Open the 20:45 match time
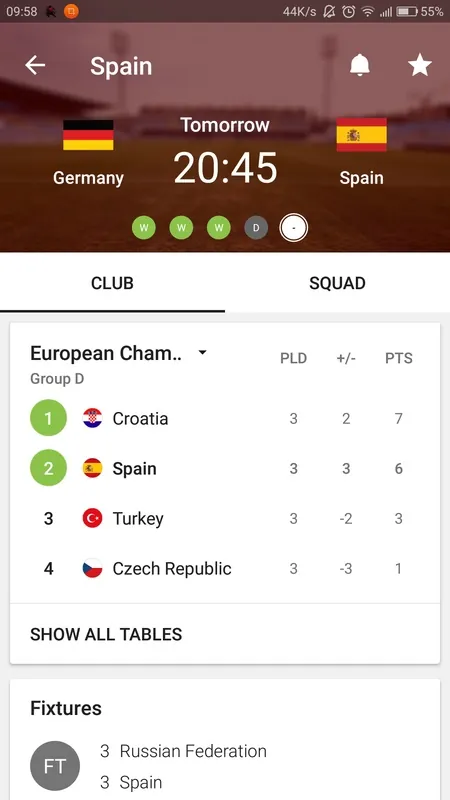Image resolution: width=450 pixels, height=800 pixels. pos(225,167)
